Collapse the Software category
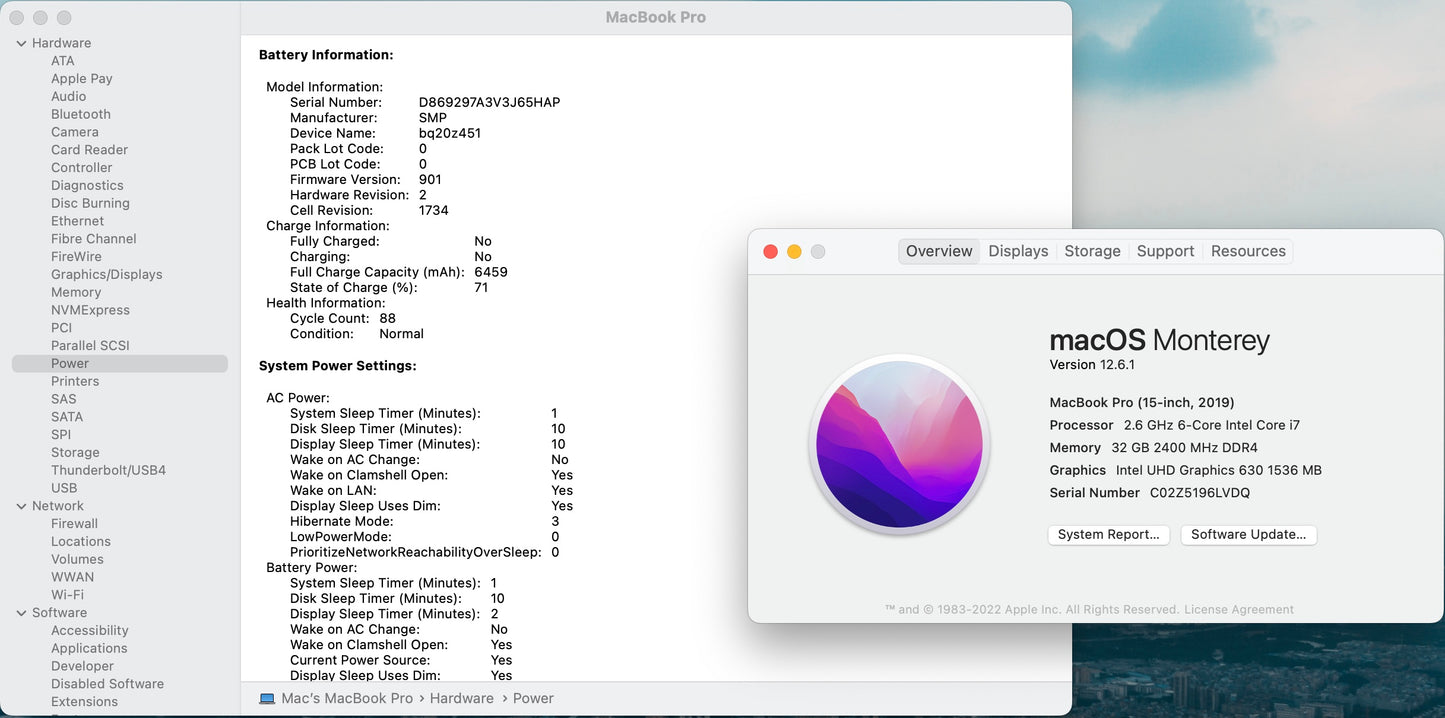Image resolution: width=1445 pixels, height=718 pixels. point(21,612)
